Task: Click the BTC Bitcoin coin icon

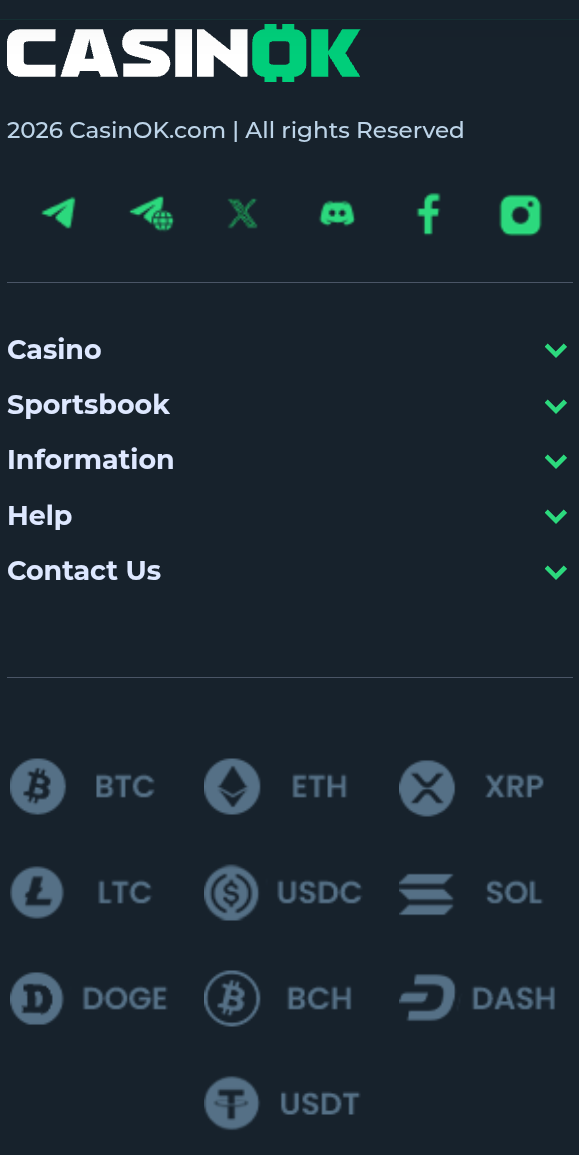Action: click(x=38, y=787)
